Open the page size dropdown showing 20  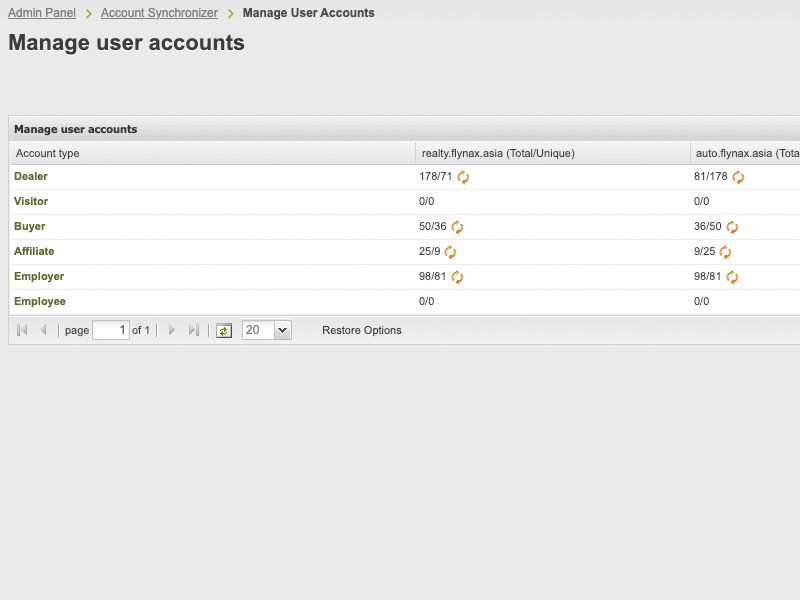point(282,330)
